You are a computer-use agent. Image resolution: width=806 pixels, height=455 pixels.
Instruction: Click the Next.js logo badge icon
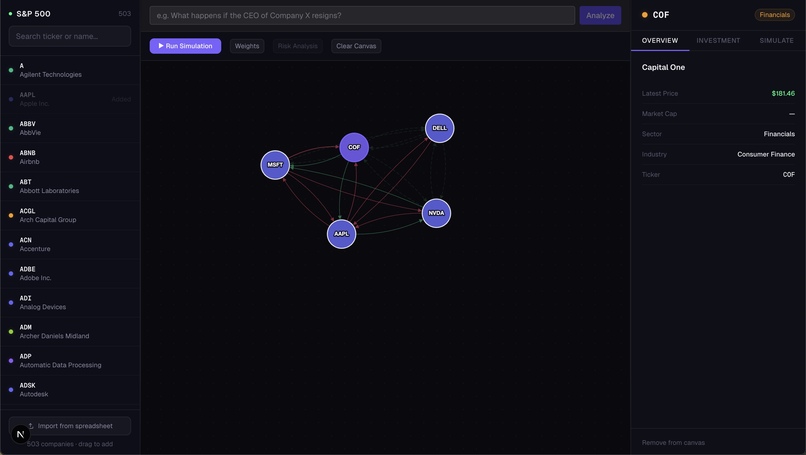click(x=21, y=434)
